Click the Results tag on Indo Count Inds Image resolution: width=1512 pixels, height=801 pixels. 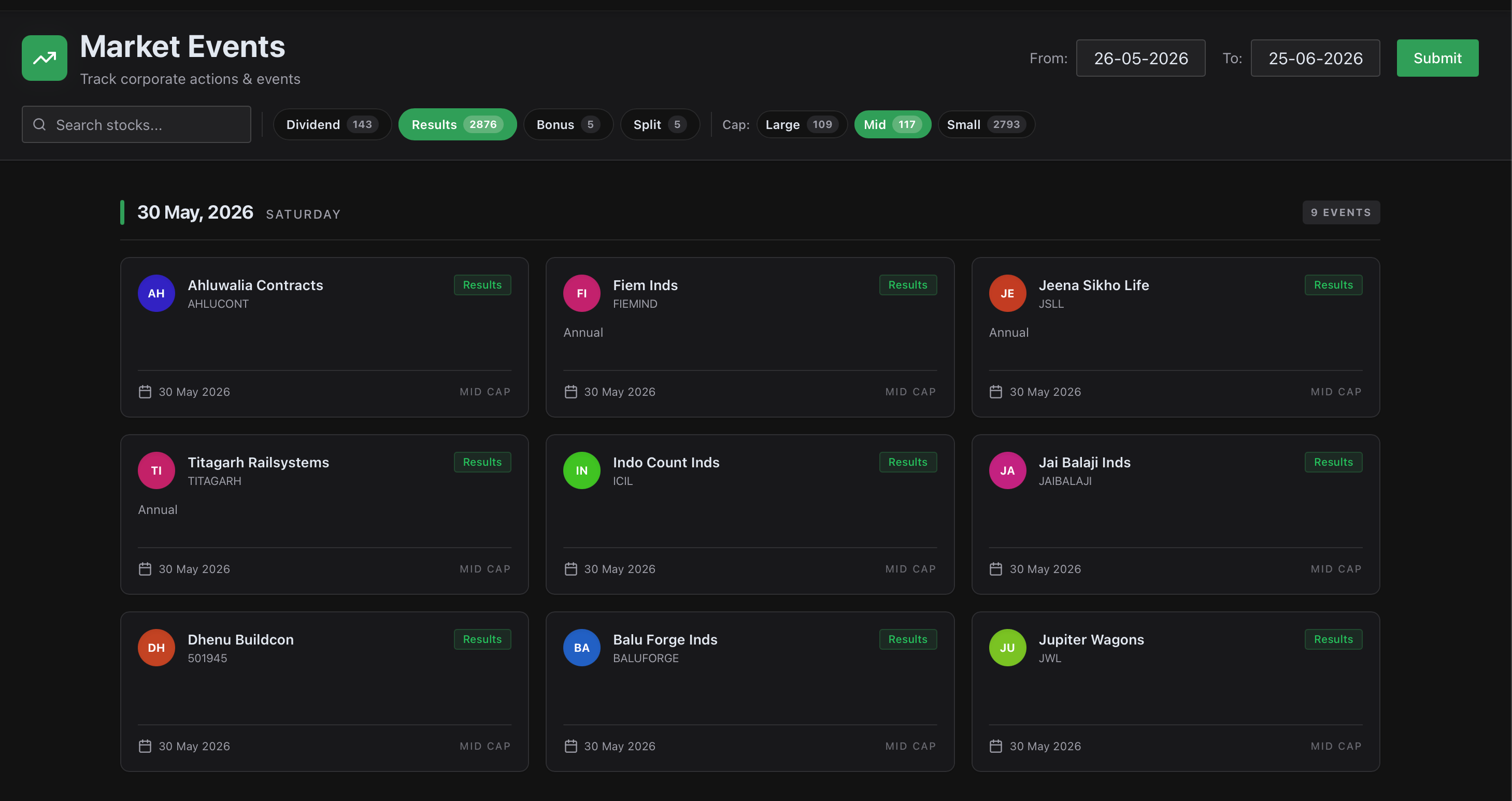tap(908, 462)
